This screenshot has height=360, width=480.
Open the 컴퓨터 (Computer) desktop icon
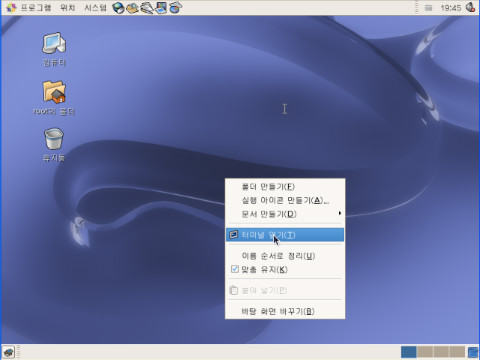coord(54,49)
